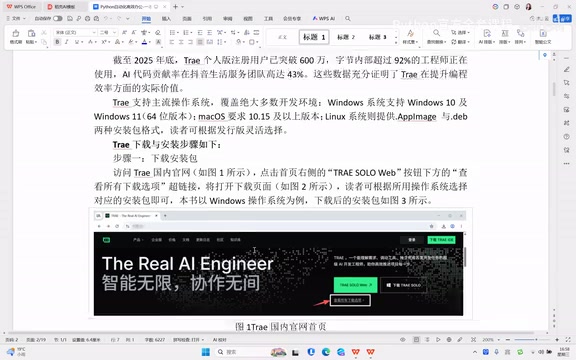
Task: Click the Underline button
Action: pos(77,42)
